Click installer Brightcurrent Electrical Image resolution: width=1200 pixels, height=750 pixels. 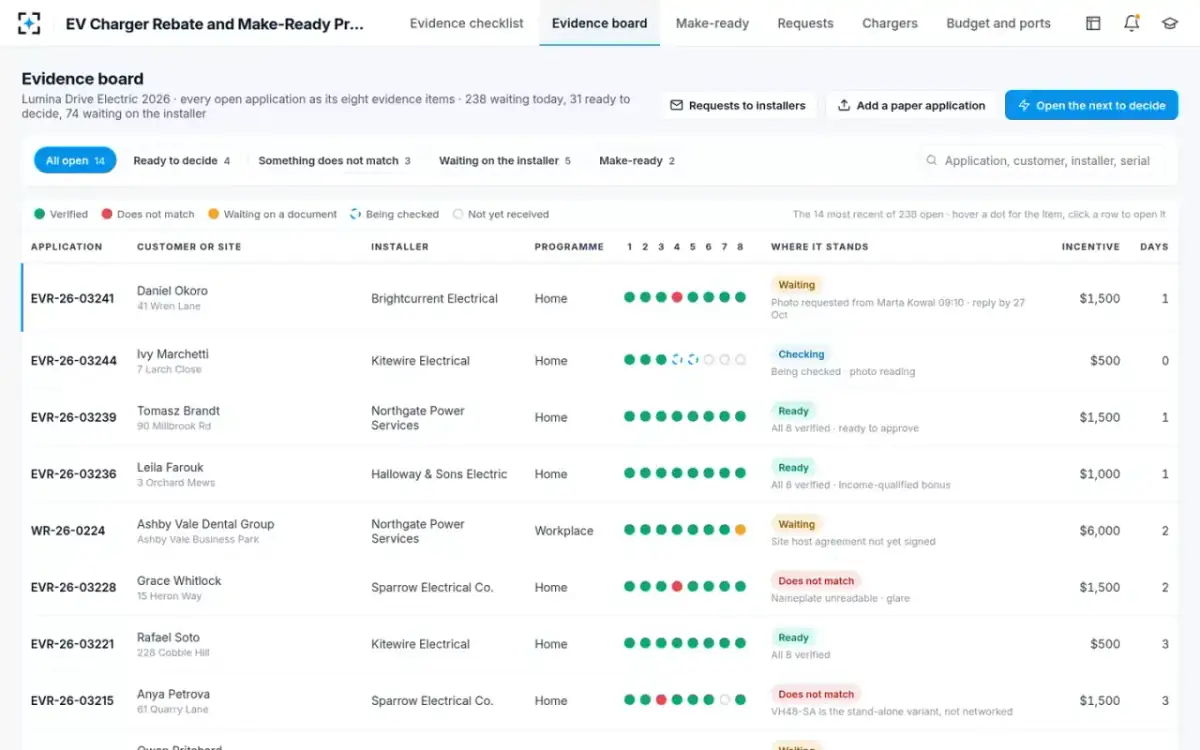(434, 298)
